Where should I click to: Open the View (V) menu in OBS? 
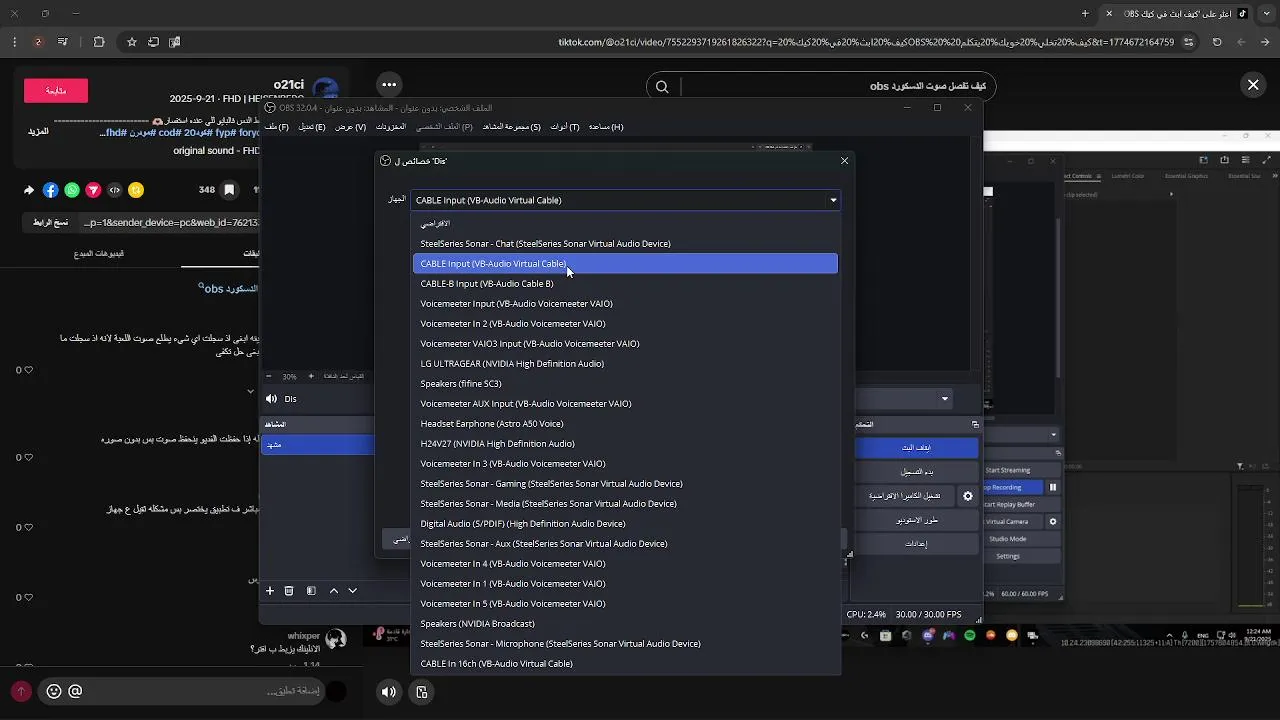[x=351, y=127]
